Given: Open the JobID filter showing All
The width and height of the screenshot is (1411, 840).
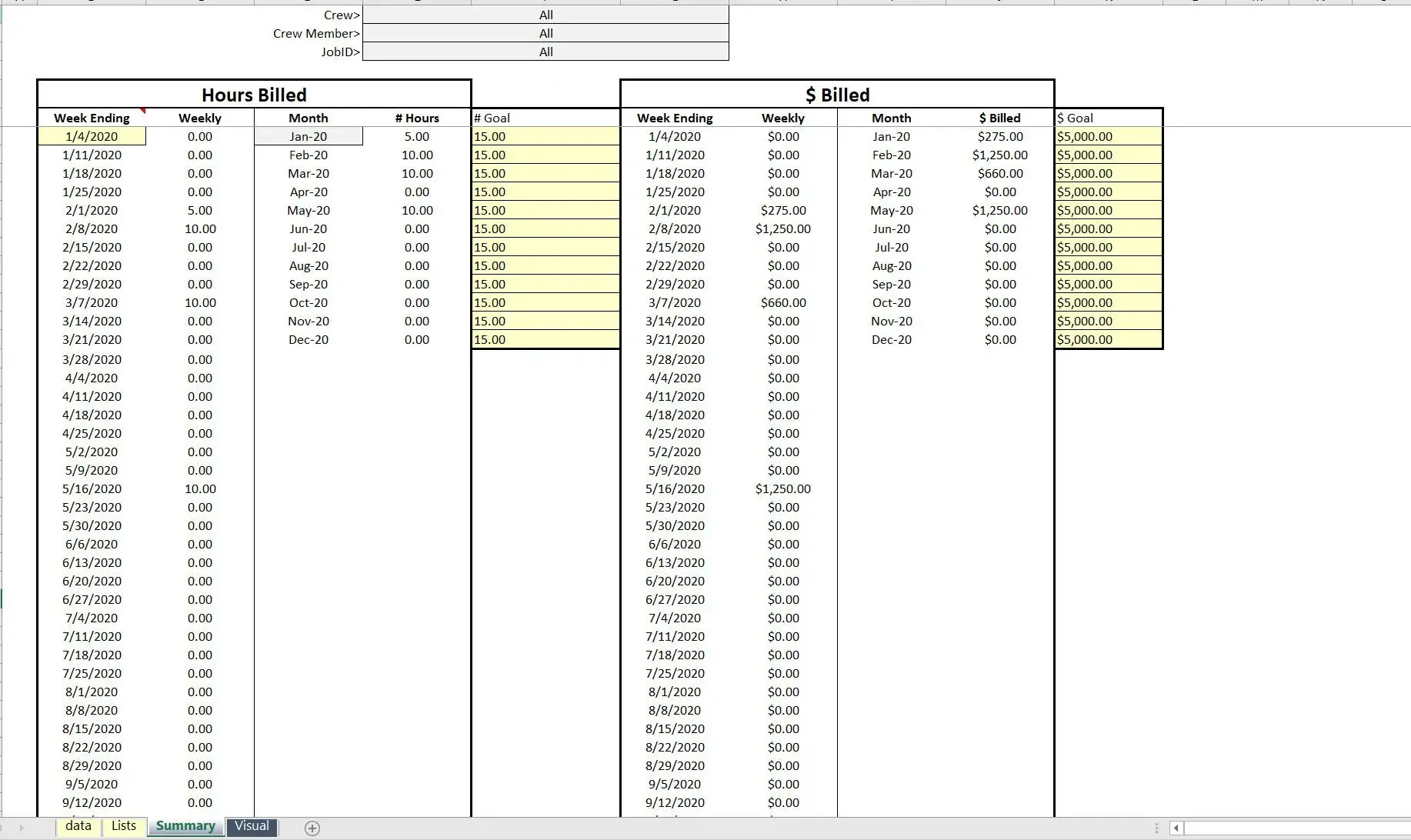Looking at the screenshot, I should click(x=545, y=52).
